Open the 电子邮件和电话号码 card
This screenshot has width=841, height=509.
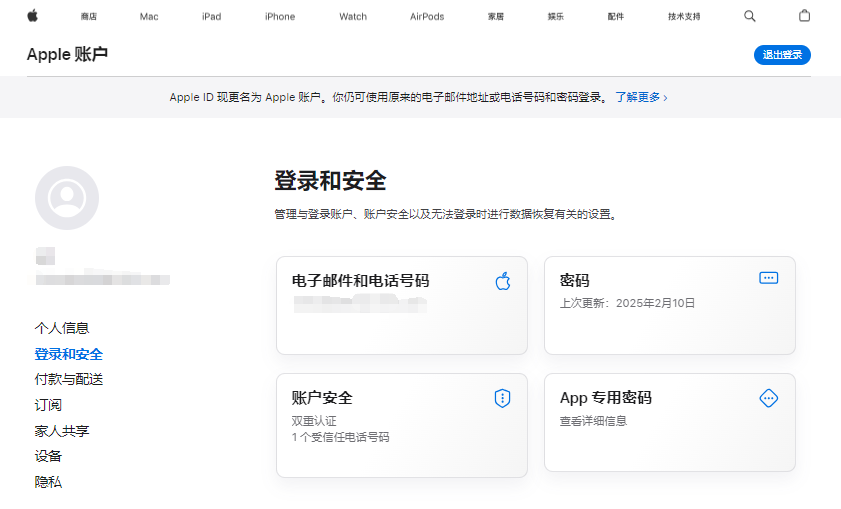[401, 305]
